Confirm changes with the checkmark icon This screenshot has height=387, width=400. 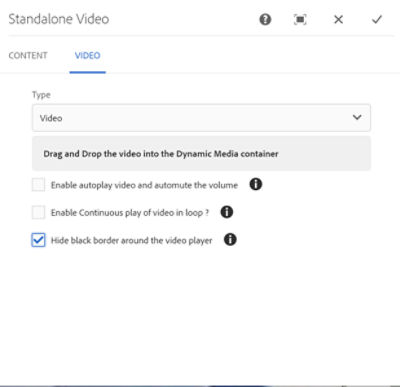point(377,20)
